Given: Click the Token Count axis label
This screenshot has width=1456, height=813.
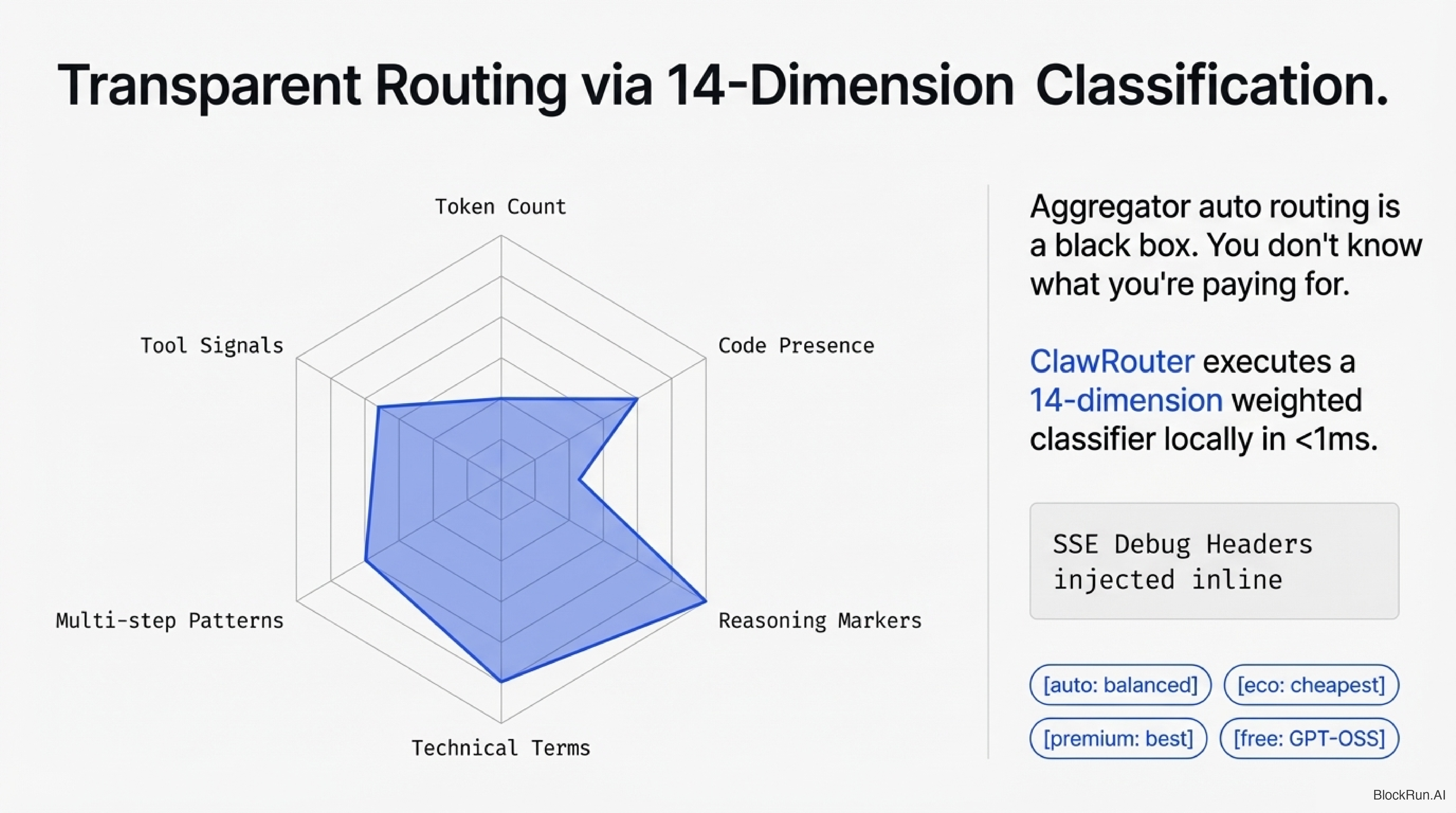Looking at the screenshot, I should click(x=500, y=207).
